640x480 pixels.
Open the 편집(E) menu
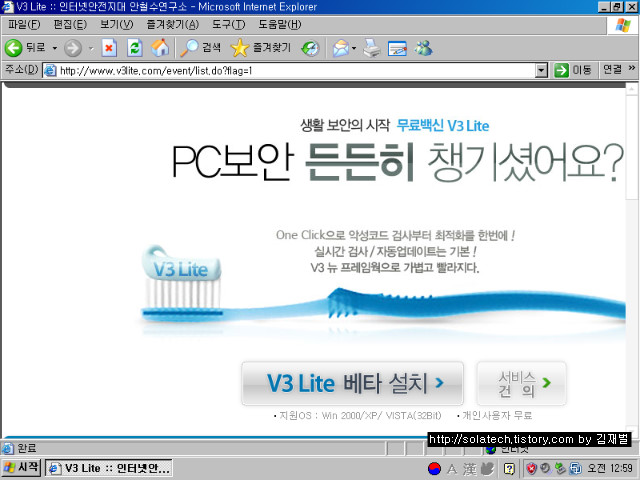pos(70,25)
